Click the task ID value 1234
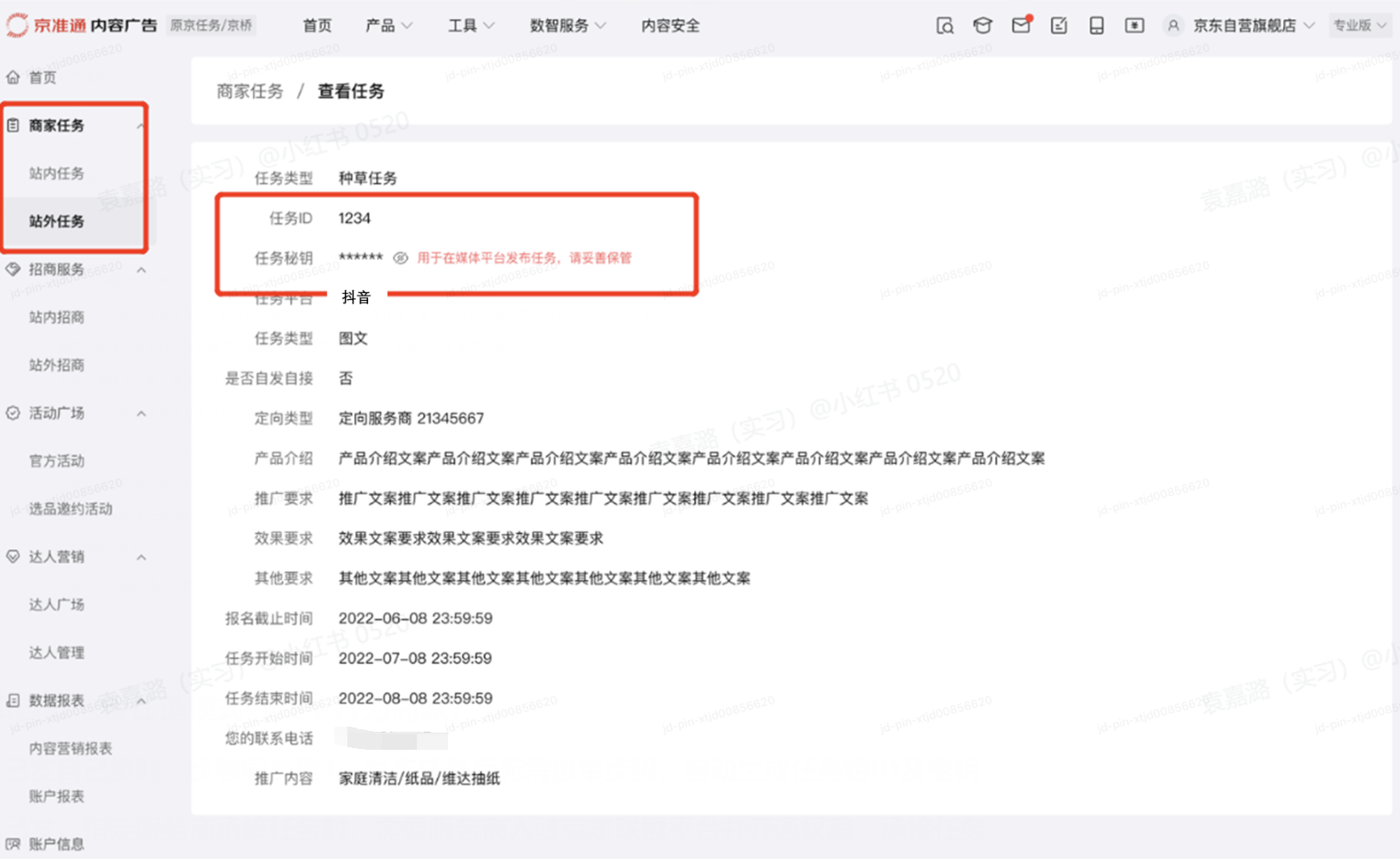Image resolution: width=1400 pixels, height=859 pixels. click(x=354, y=218)
